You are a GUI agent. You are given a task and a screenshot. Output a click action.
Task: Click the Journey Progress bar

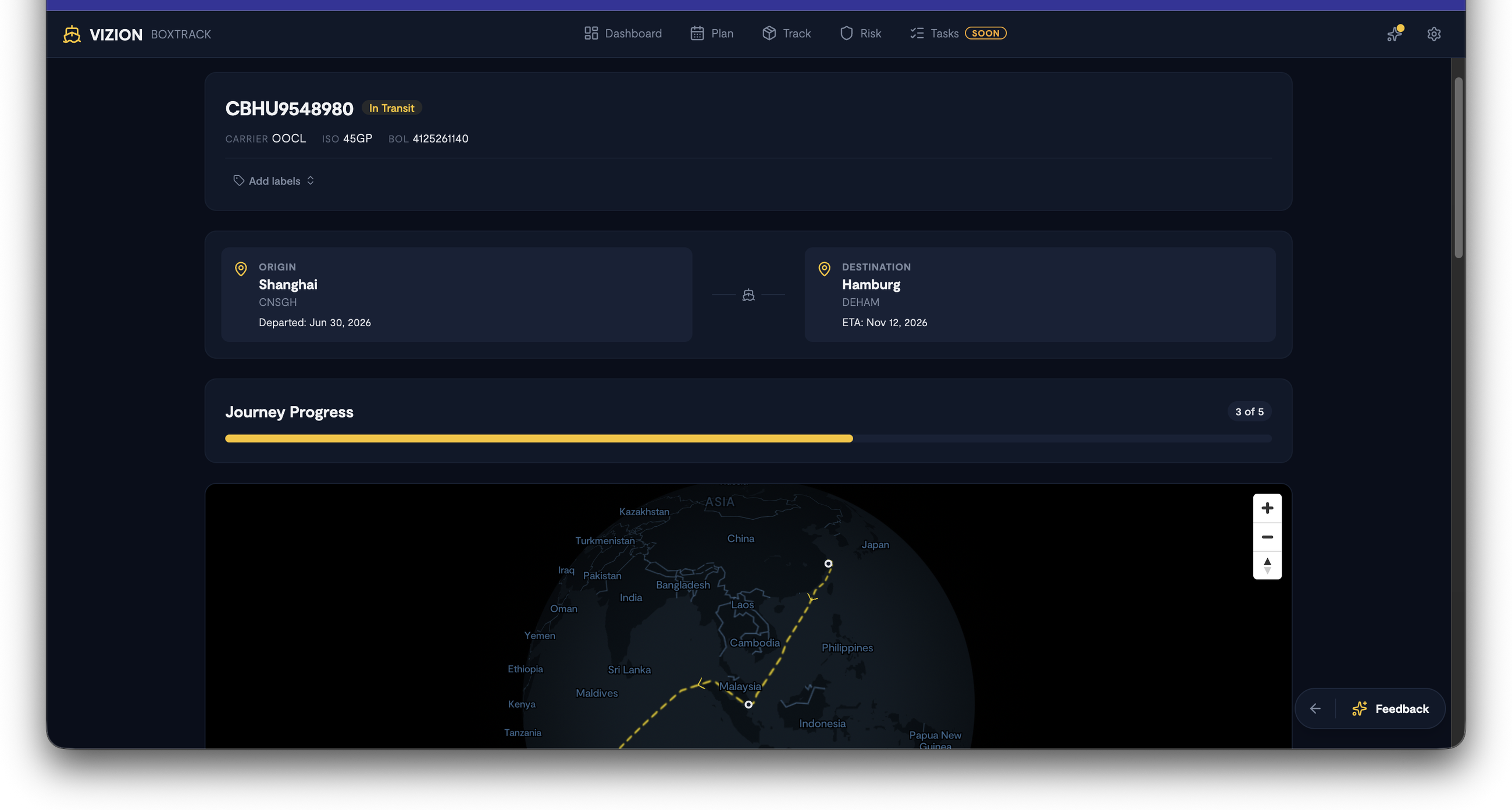[x=748, y=438]
